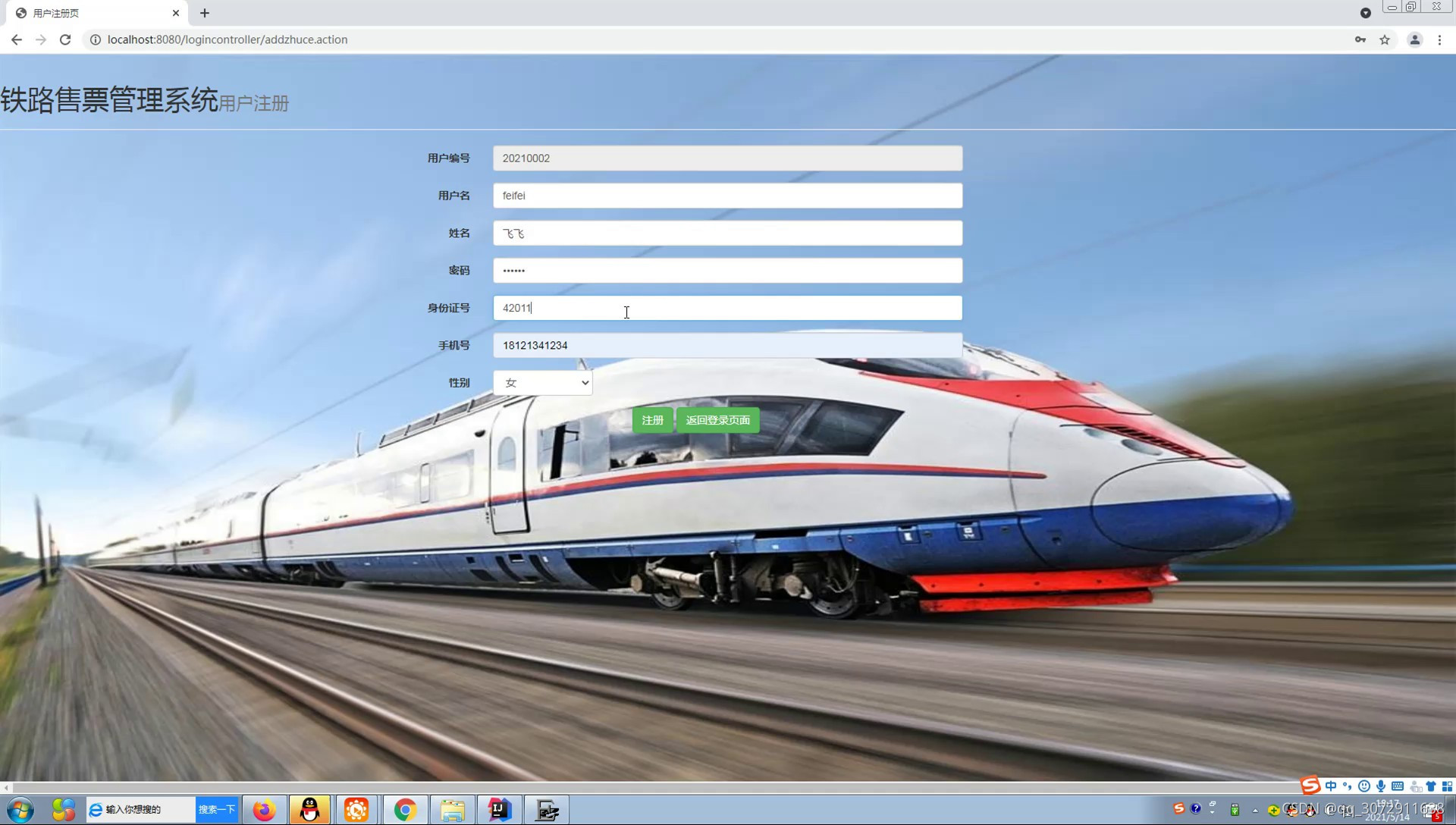
Task: Open IntelliJ IDEA from the taskbar
Action: (499, 810)
